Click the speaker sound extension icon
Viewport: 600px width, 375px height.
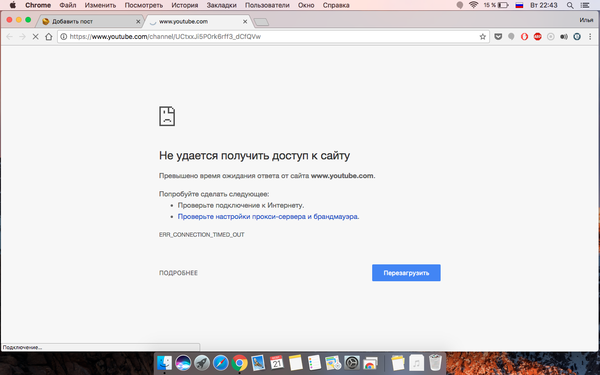point(564,37)
